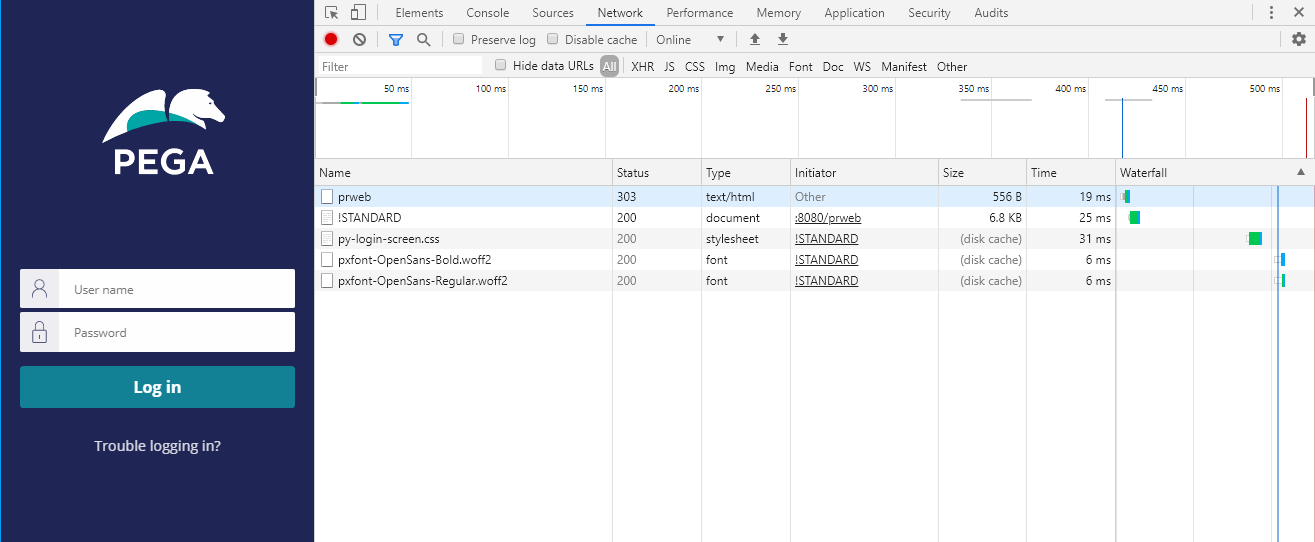Click the network Filter text box
1315x542 pixels.
click(400, 67)
